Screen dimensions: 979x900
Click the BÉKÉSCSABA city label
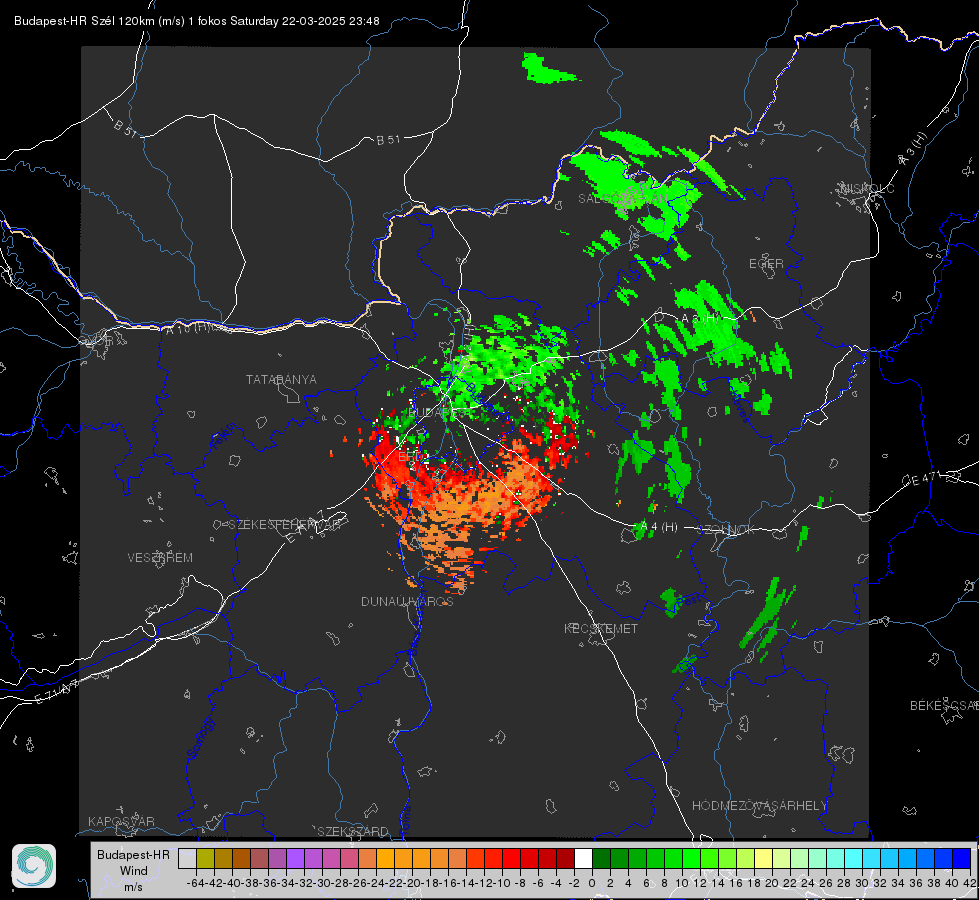(944, 706)
